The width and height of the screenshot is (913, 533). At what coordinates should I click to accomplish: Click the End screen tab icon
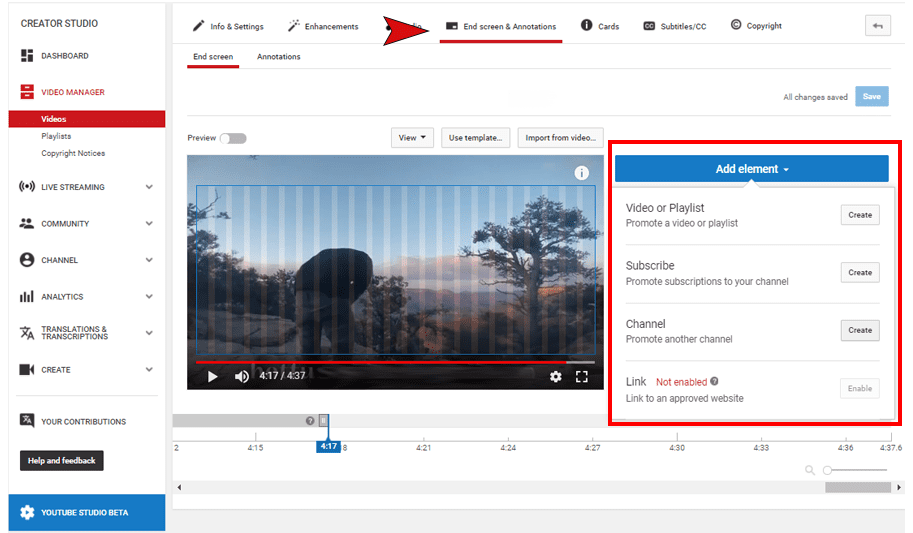(451, 26)
